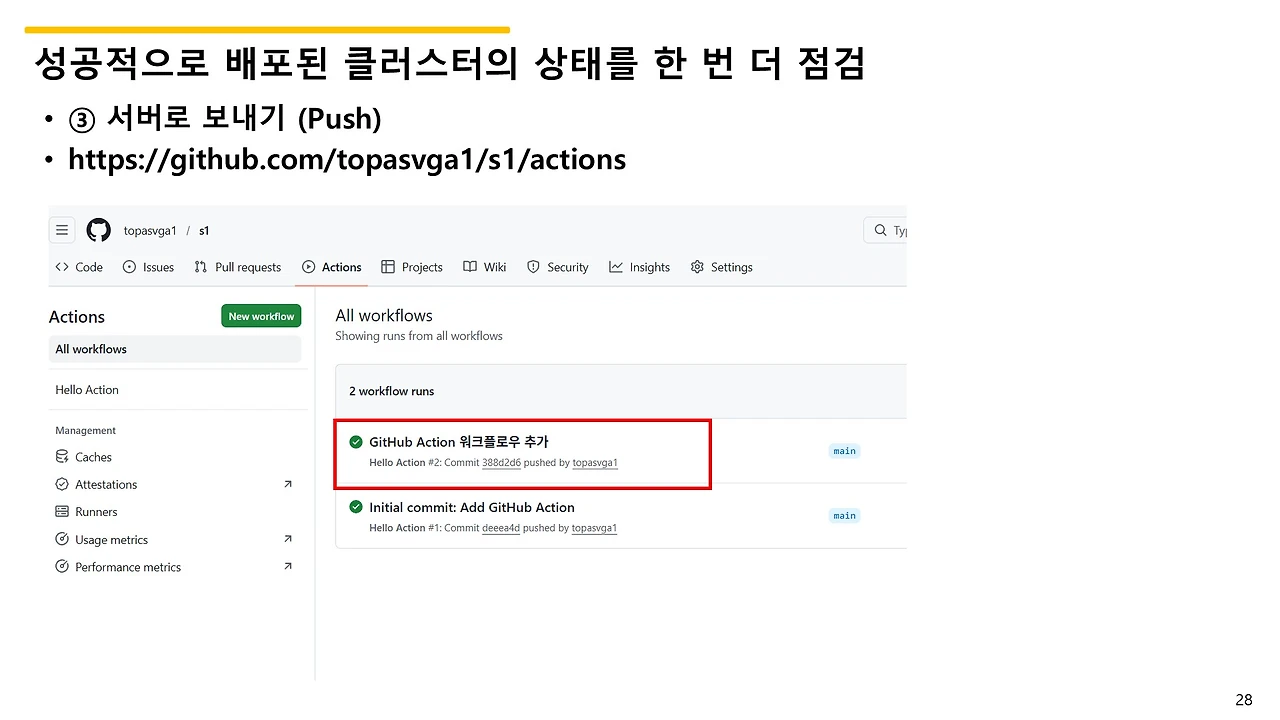The image size is (1280, 720).
Task: Open Usage metrics from the sidebar
Action: [113, 539]
